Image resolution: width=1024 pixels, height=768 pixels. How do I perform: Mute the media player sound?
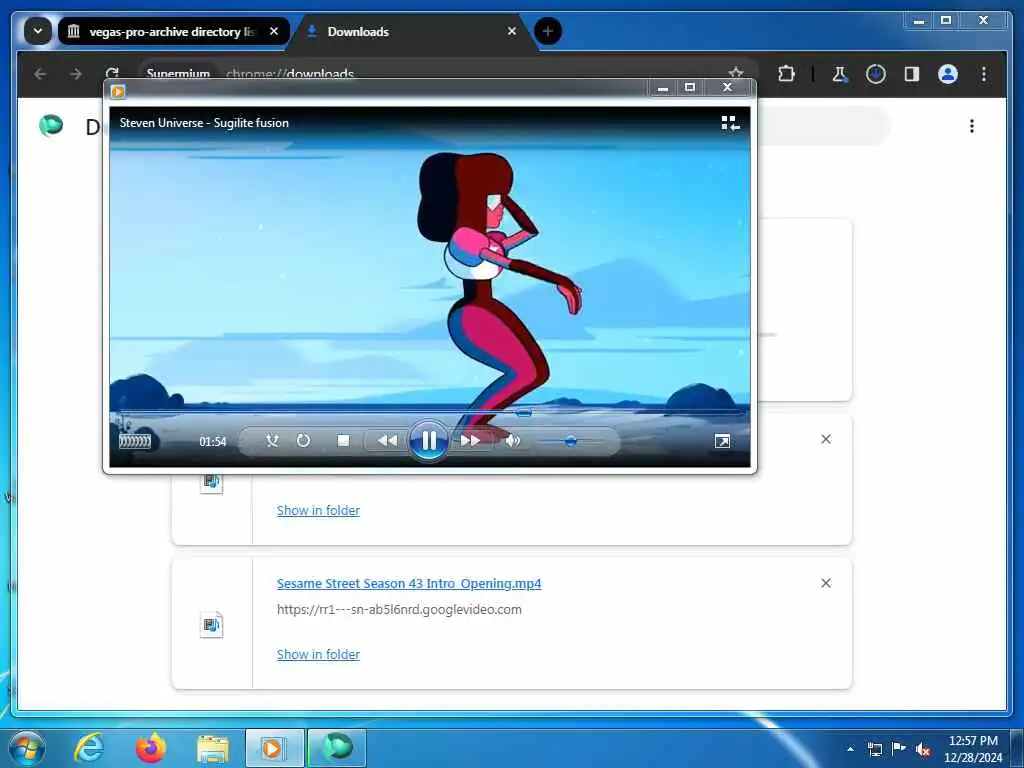coord(513,441)
